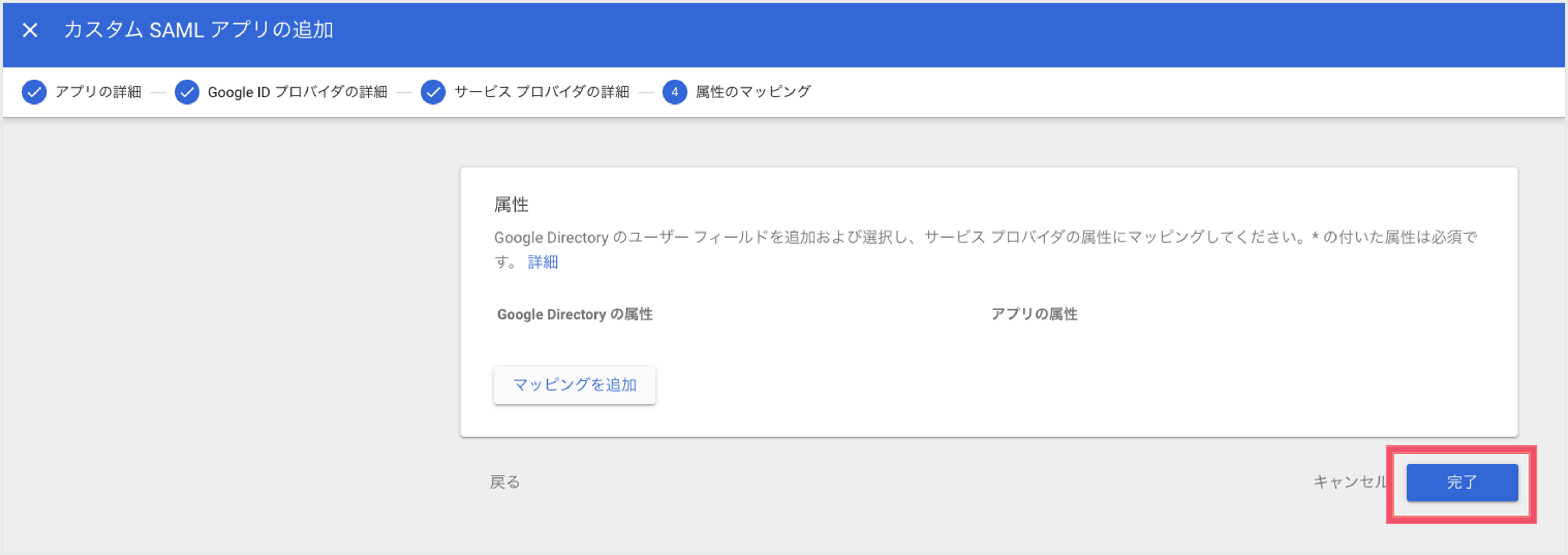The width and height of the screenshot is (1568, 555).
Task: Click the Google ID プロバイダの詳細 checkmark icon
Action: click(x=187, y=92)
